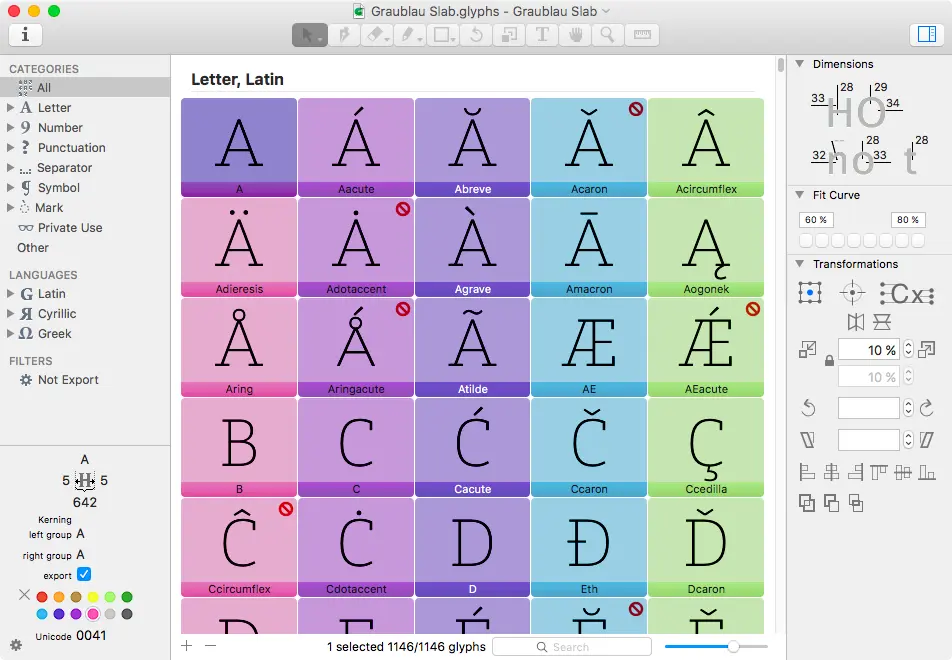Select the rotate tool in toolbar
Image resolution: width=952 pixels, height=660 pixels.
click(x=476, y=35)
